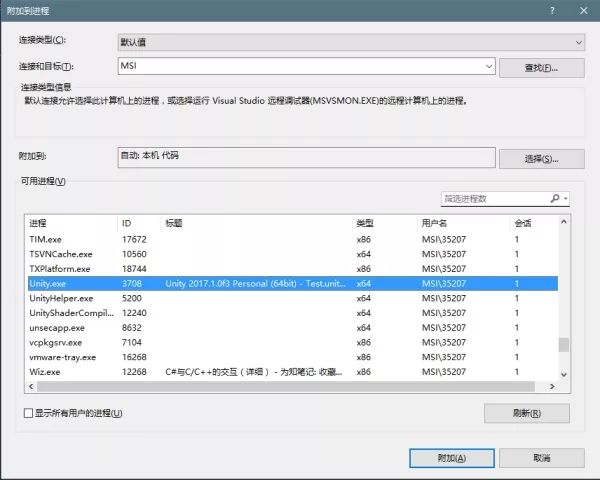Open the search options dropdown arrow
The height and width of the screenshot is (480, 600).
point(566,199)
